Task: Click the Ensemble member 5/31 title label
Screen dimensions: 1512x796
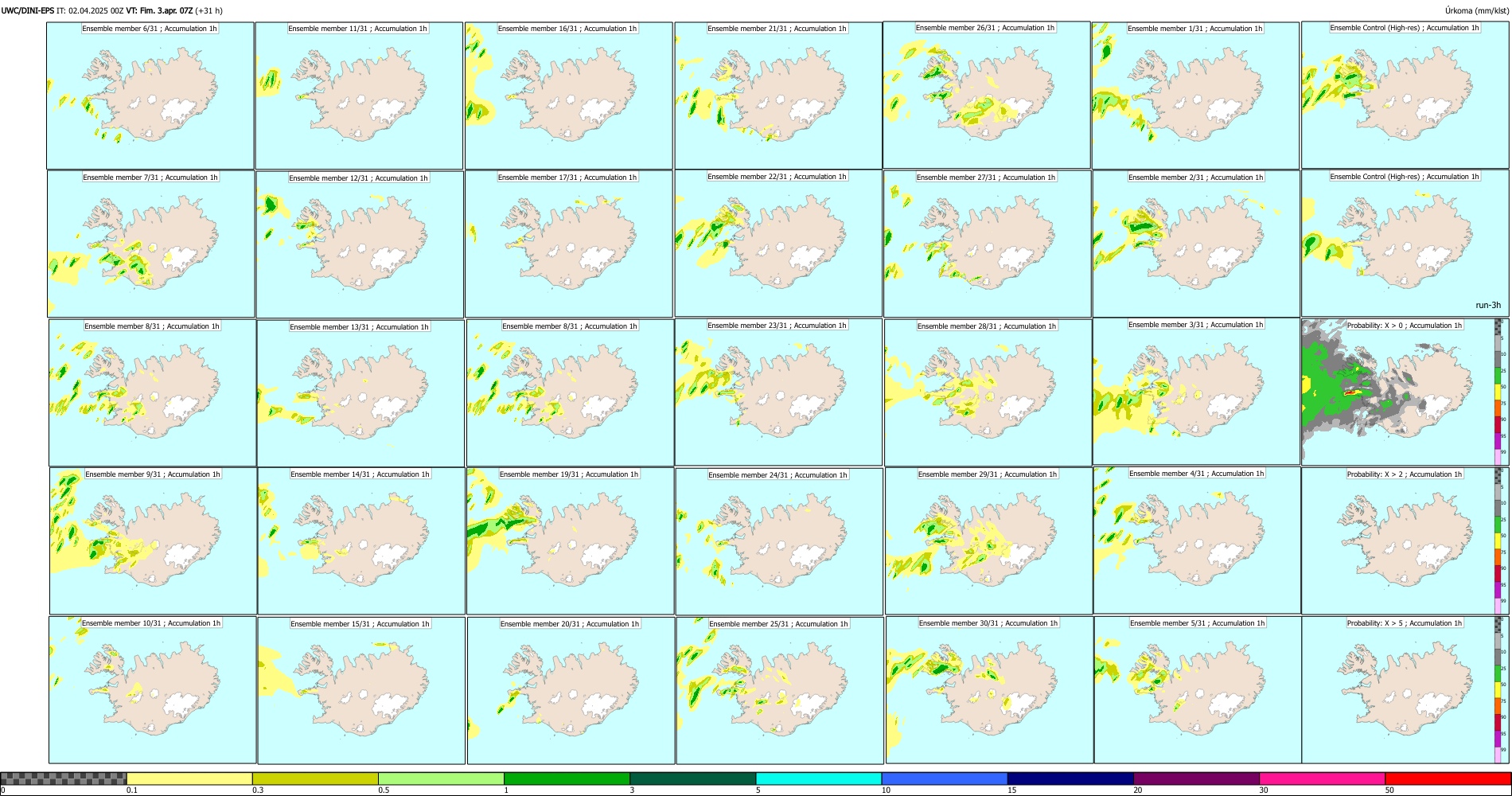Action: coord(1197,623)
